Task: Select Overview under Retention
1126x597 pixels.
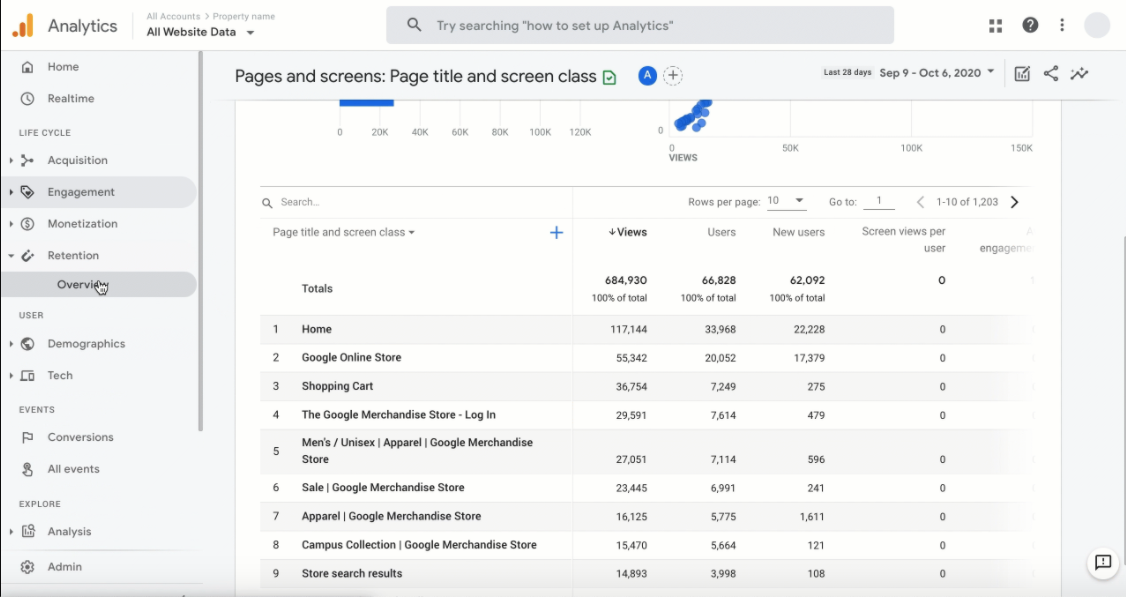Action: (98, 284)
